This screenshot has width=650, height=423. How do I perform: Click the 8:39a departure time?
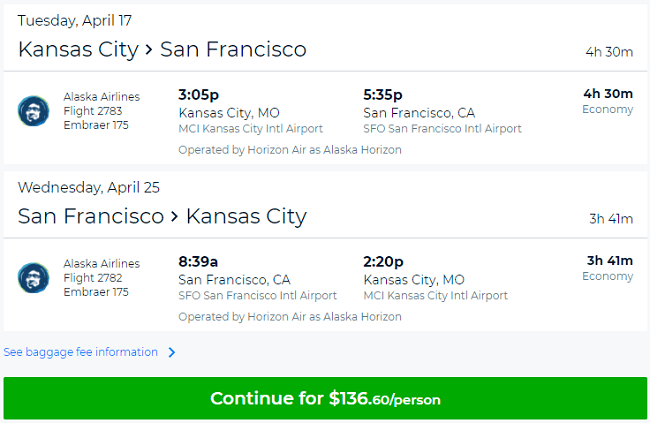[198, 262]
